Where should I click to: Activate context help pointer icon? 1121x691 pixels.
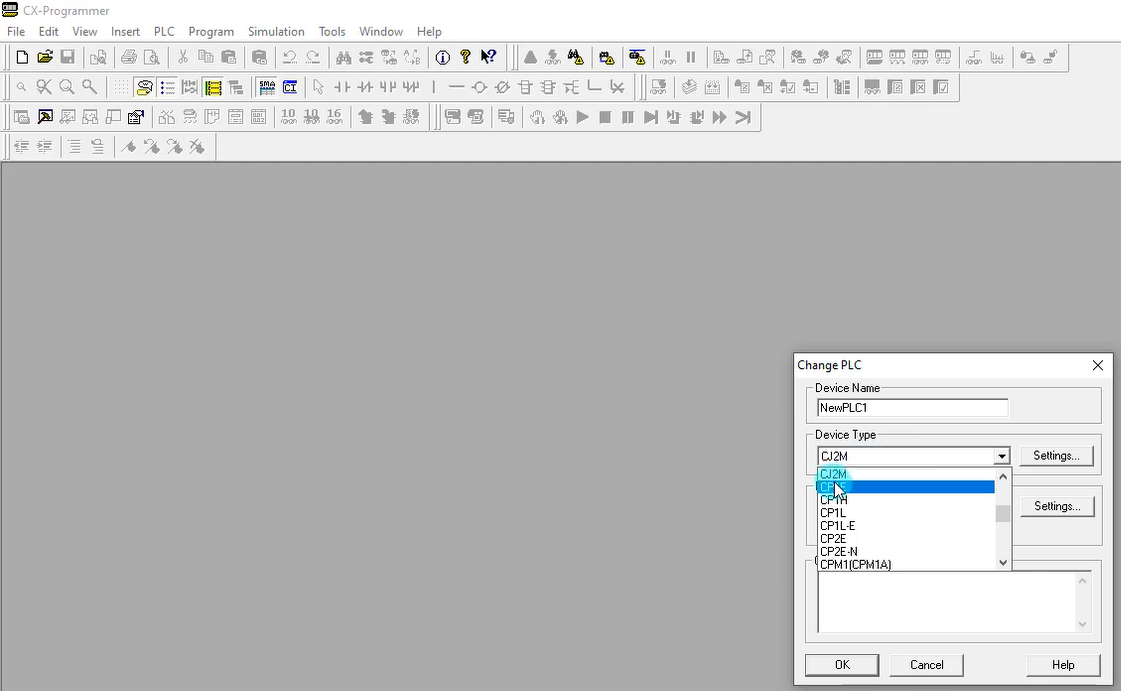point(488,57)
